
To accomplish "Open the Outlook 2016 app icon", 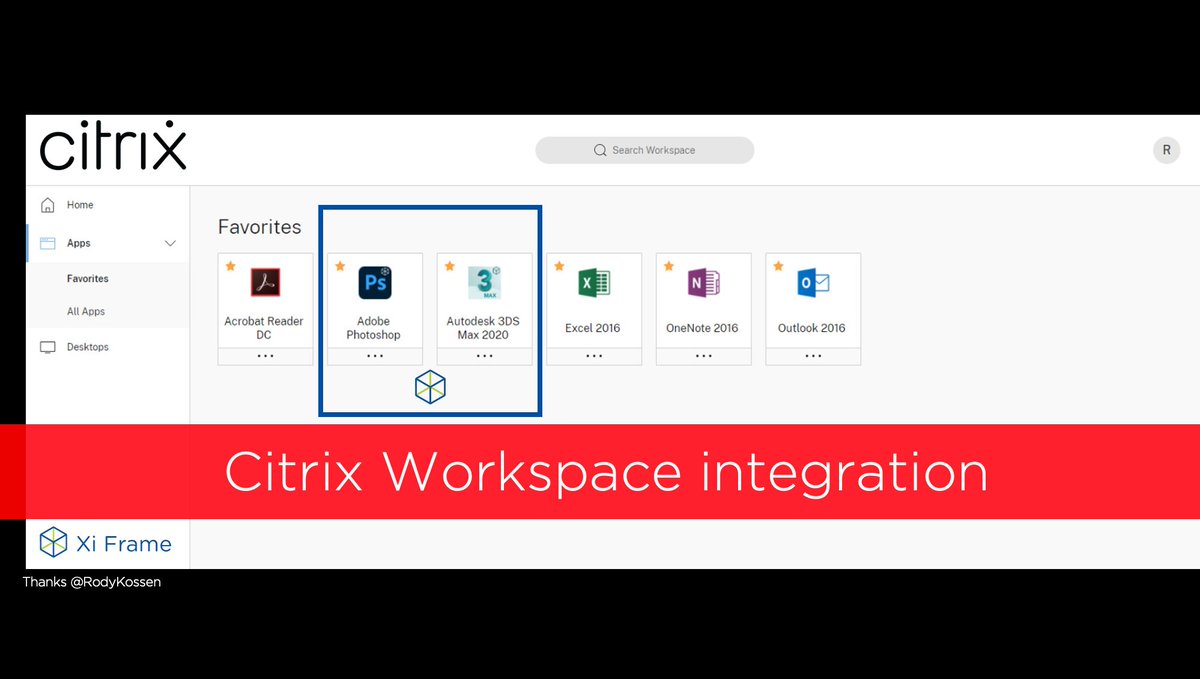I will [x=813, y=283].
